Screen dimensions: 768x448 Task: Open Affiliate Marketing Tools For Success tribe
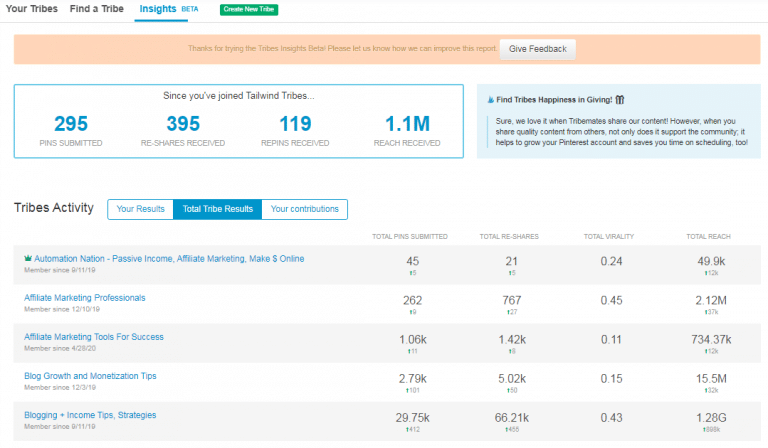pyautogui.click(x=94, y=337)
